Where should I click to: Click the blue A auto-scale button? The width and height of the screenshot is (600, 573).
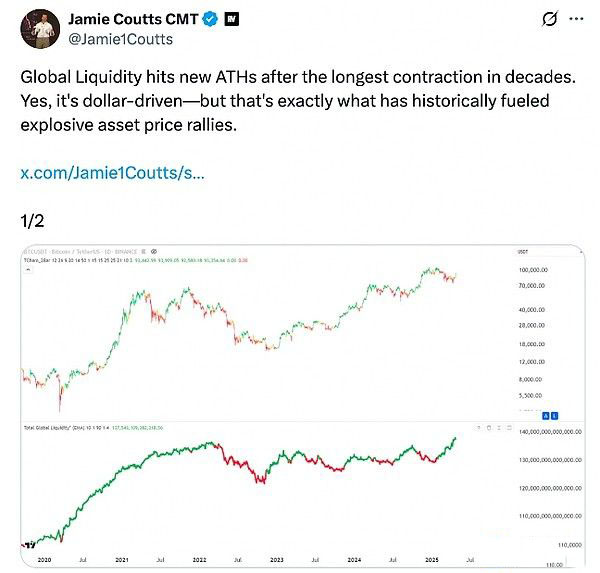[x=543, y=414]
